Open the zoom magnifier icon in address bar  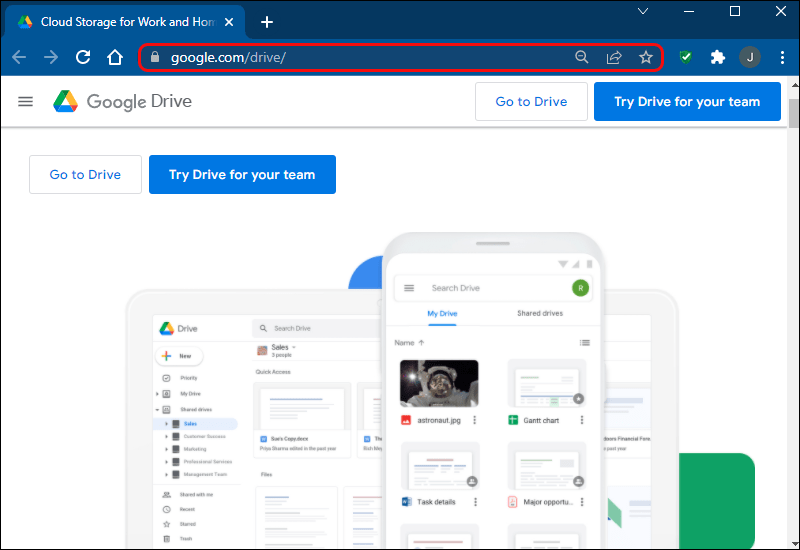pos(582,58)
